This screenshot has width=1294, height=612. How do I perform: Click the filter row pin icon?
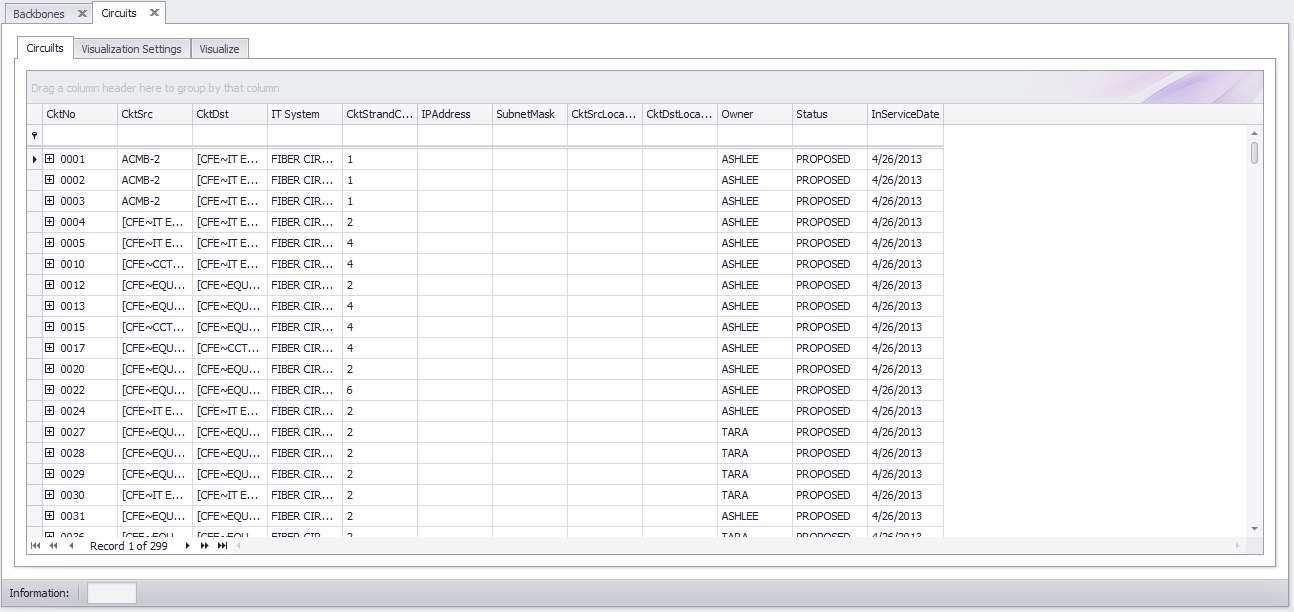click(35, 135)
